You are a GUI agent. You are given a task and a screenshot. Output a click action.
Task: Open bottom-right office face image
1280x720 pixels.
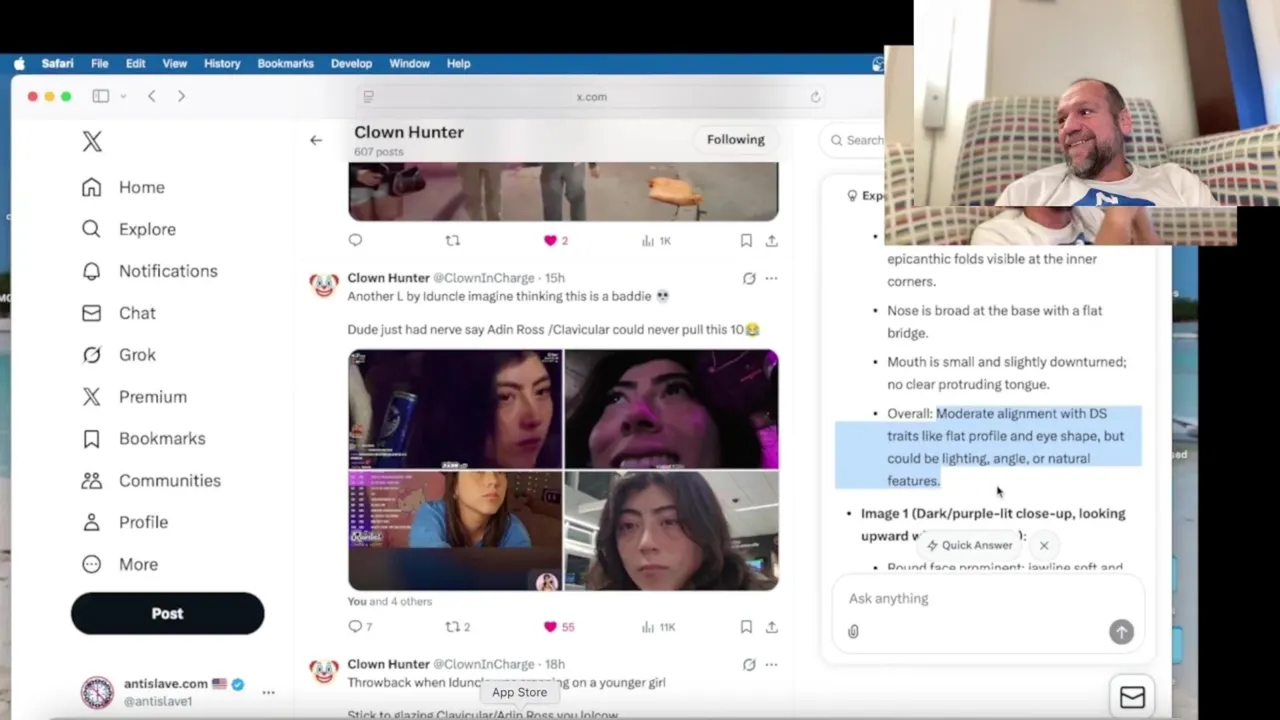click(671, 531)
